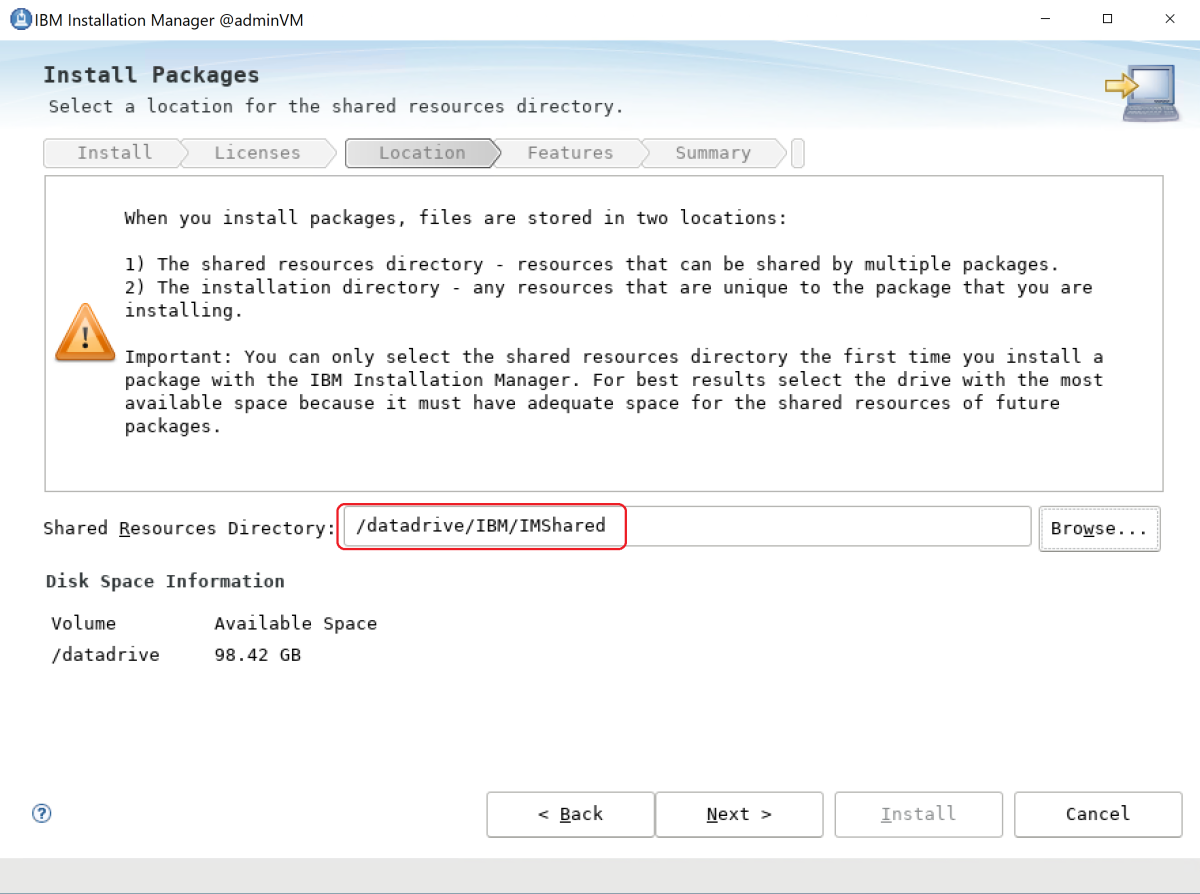Click the warning triangle icon
Viewport: 1200px width, 894px height.
84,330
